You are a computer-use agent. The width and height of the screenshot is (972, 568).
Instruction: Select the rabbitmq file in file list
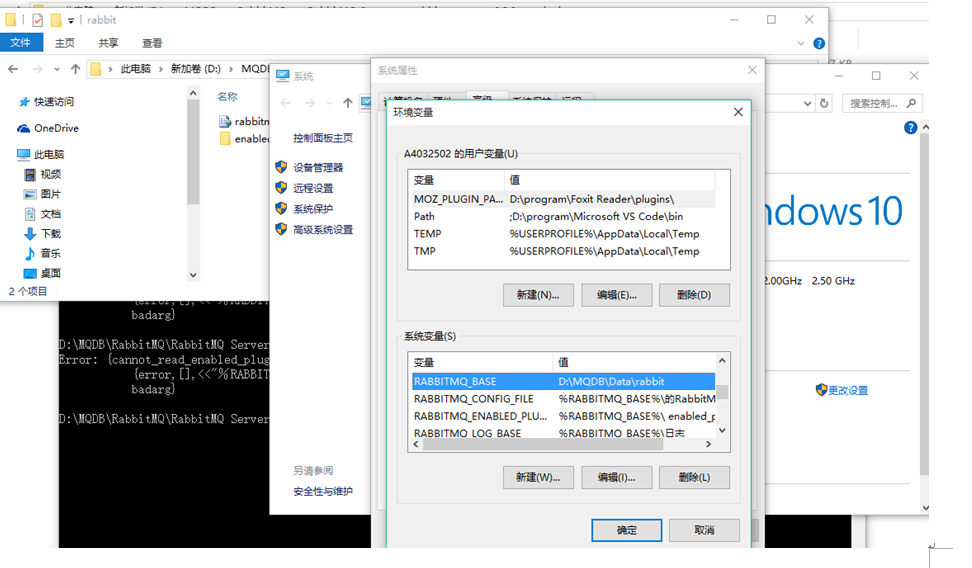tap(245, 121)
